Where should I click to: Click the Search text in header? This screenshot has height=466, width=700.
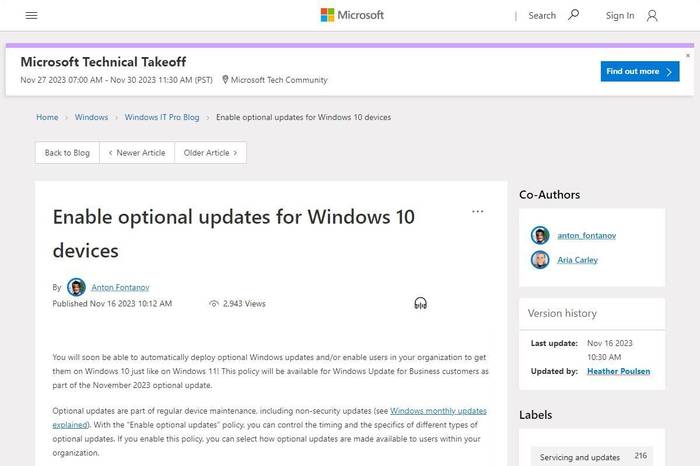pos(542,16)
